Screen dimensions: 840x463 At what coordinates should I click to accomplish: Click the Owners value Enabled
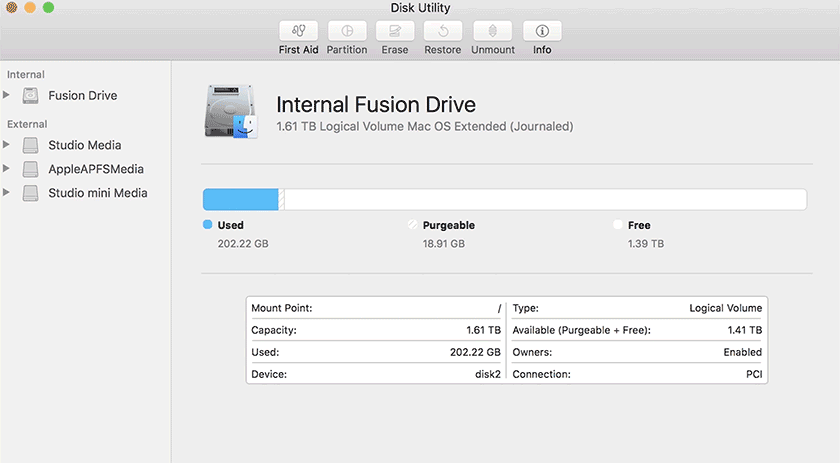click(x=742, y=352)
